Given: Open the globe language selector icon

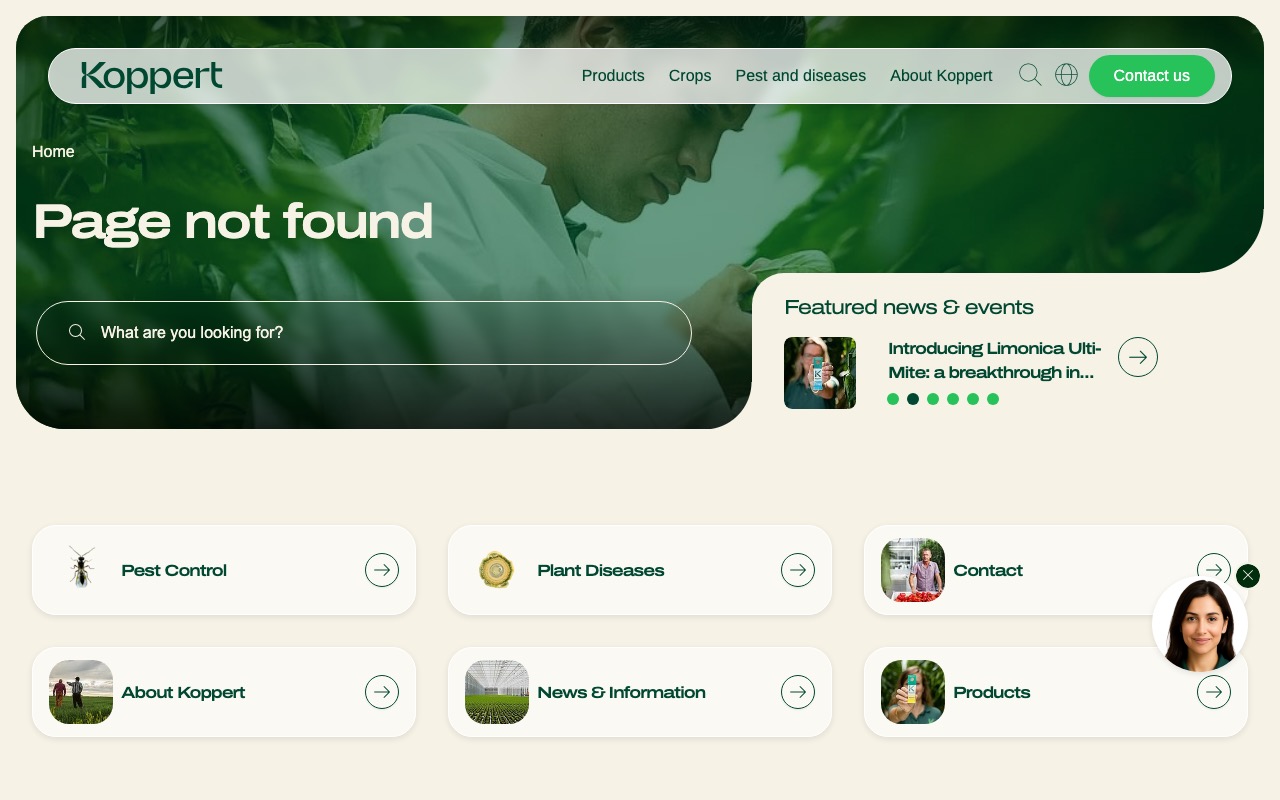Looking at the screenshot, I should coord(1066,75).
